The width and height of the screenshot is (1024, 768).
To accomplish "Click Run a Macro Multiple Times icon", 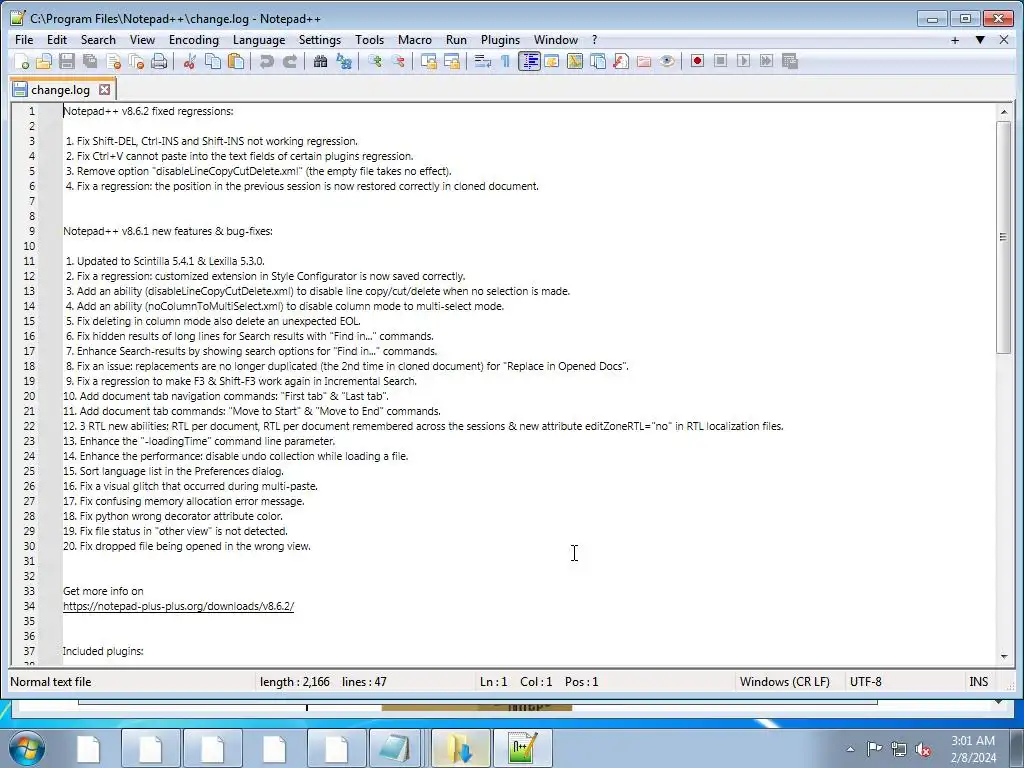I will (x=767, y=61).
